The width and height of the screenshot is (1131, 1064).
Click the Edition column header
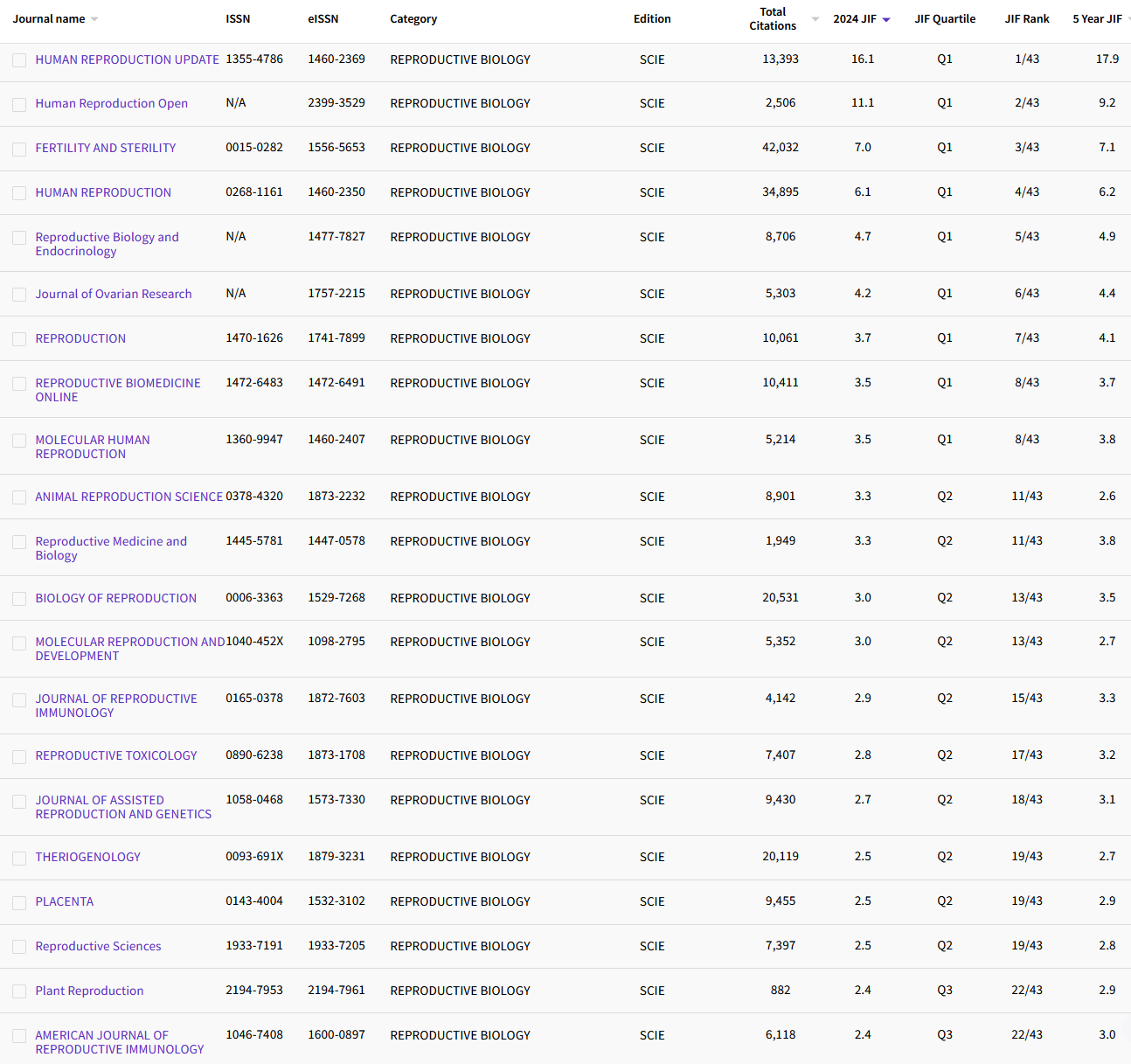(x=652, y=18)
